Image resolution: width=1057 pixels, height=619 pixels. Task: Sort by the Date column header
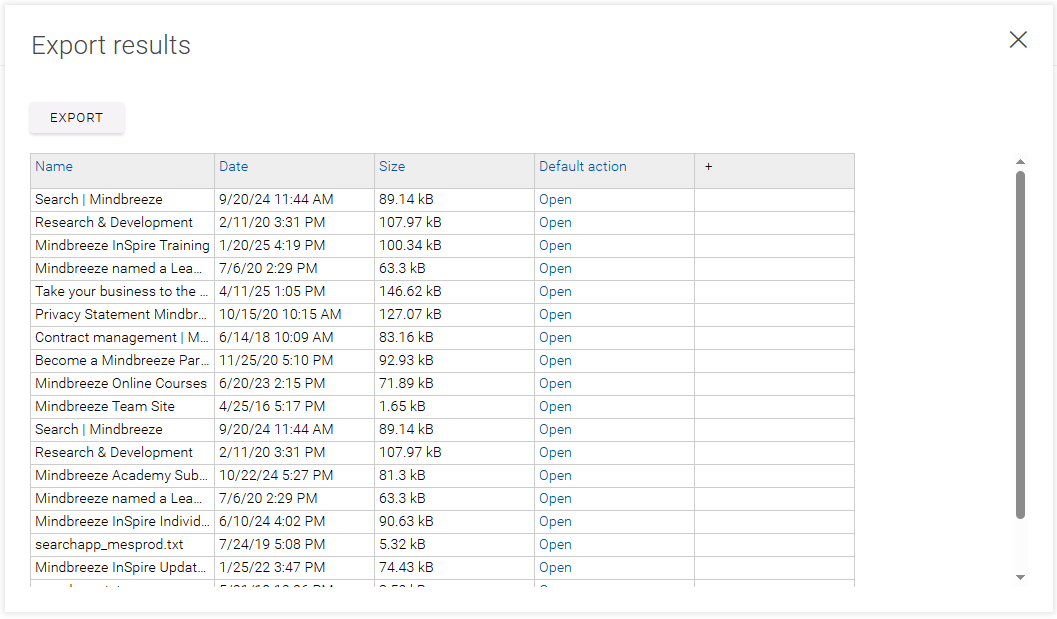(233, 167)
